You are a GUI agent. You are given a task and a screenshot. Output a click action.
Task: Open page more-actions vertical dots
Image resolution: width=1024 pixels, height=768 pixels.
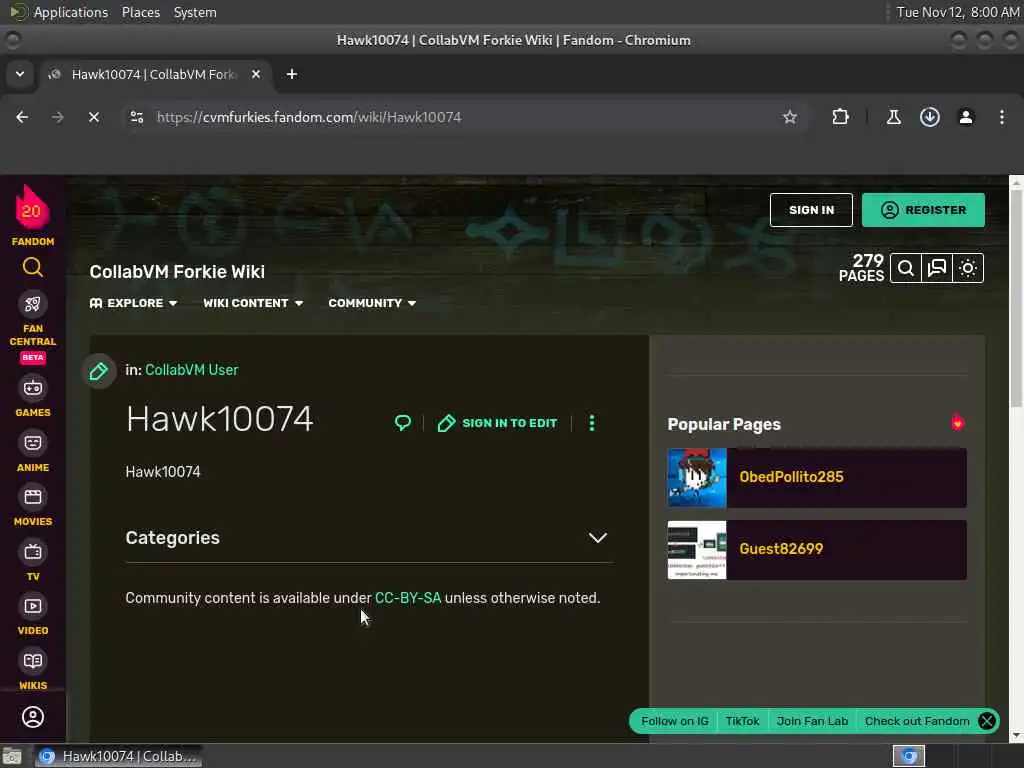tap(592, 423)
